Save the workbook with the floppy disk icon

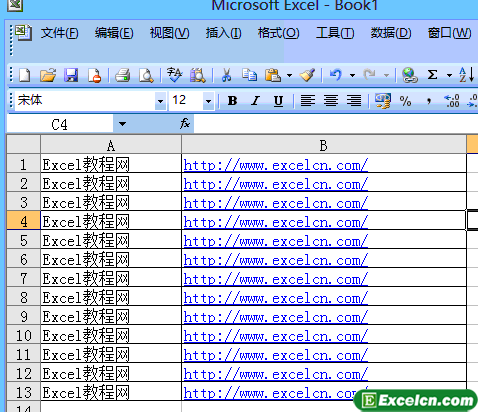[x=71, y=75]
